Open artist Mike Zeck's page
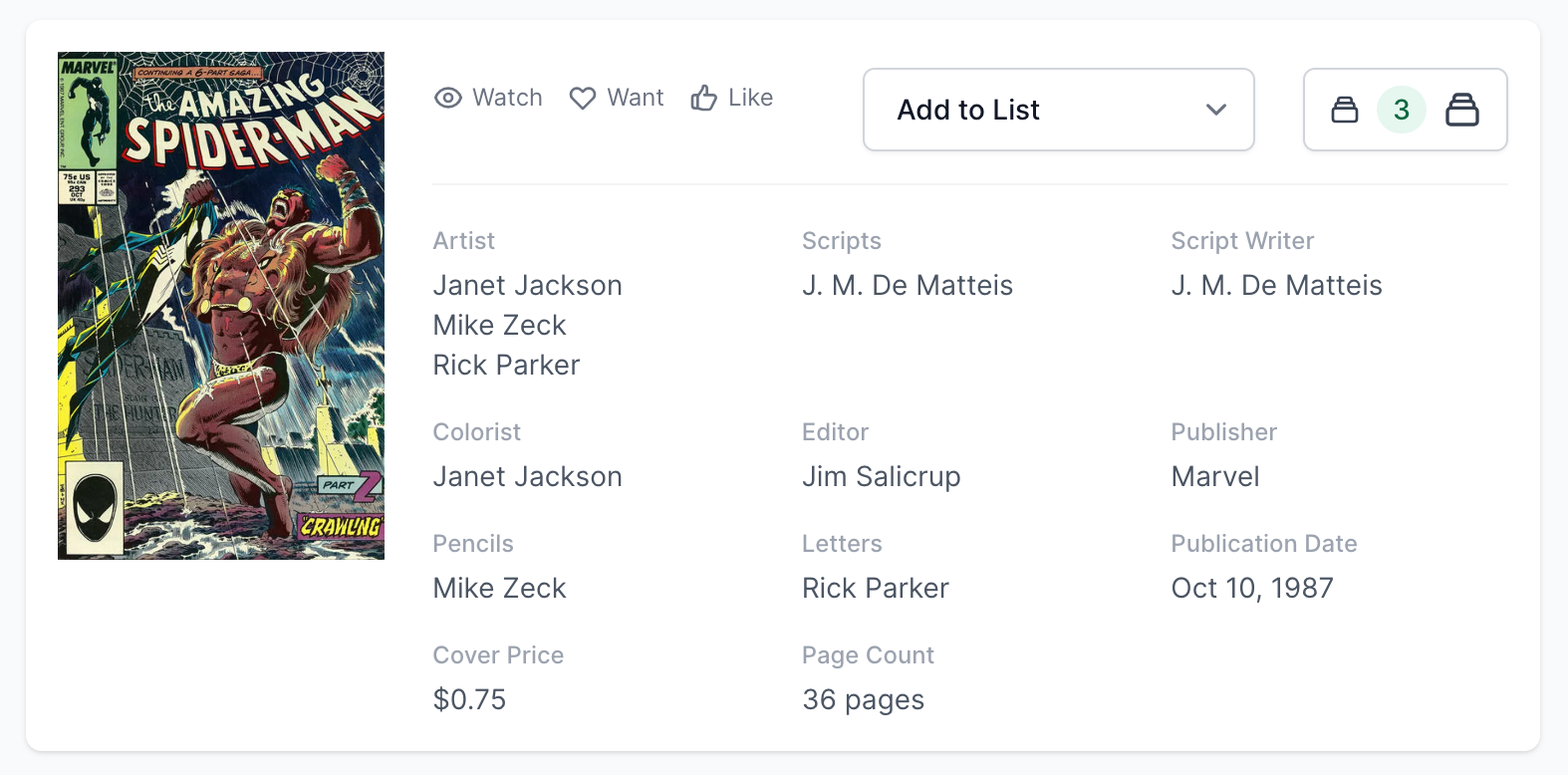The image size is (1568, 775). 499,326
